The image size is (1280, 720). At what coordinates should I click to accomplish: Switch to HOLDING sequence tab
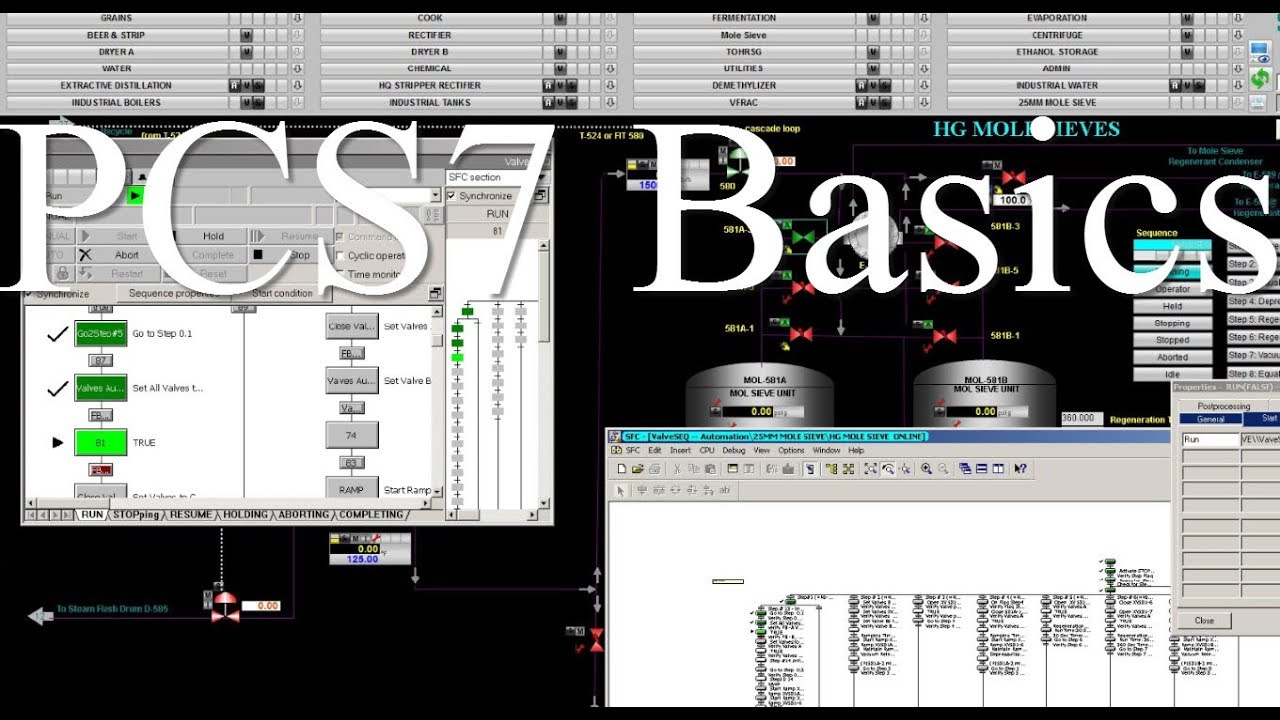pyautogui.click(x=245, y=515)
